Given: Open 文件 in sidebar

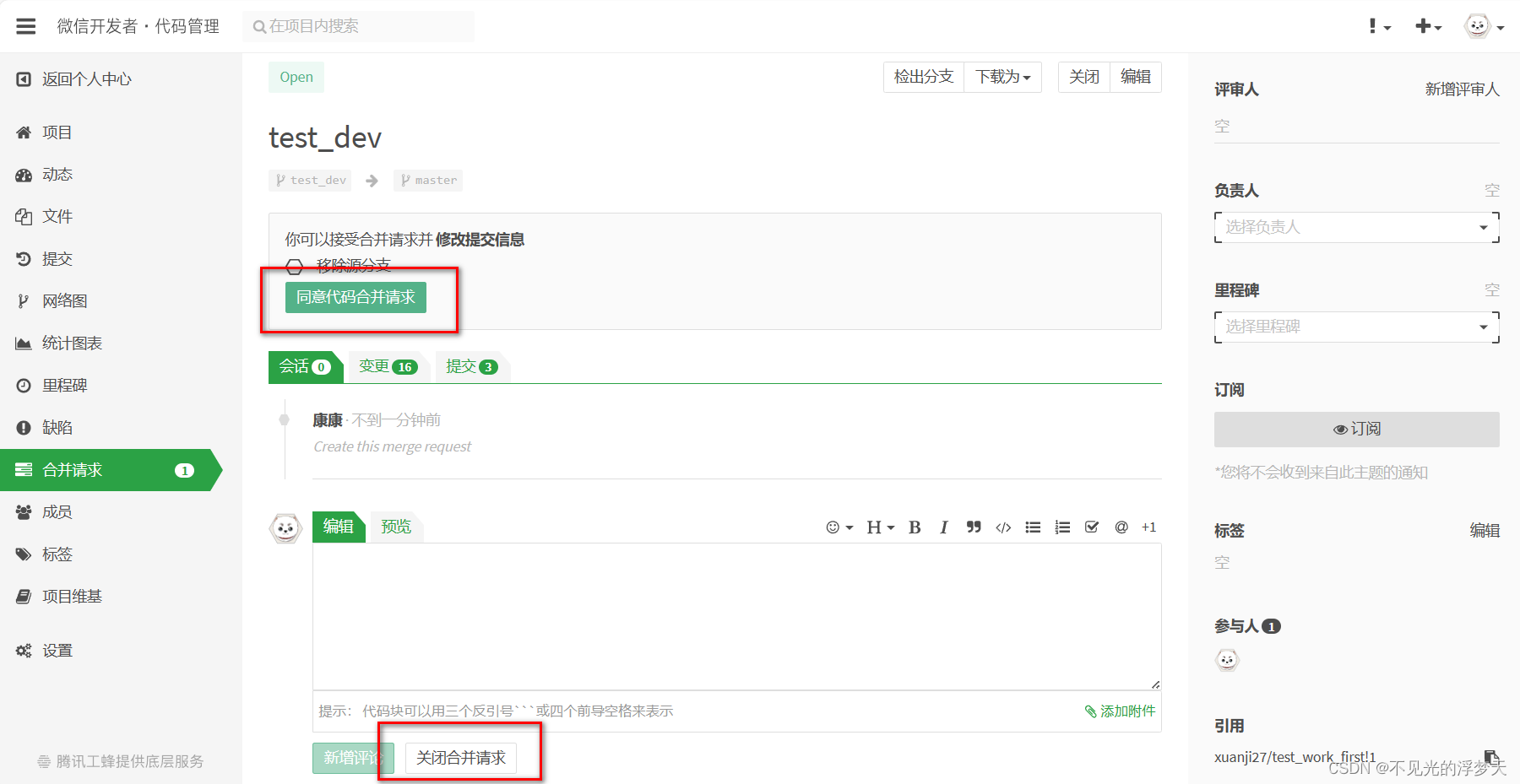Looking at the screenshot, I should click(45, 217).
